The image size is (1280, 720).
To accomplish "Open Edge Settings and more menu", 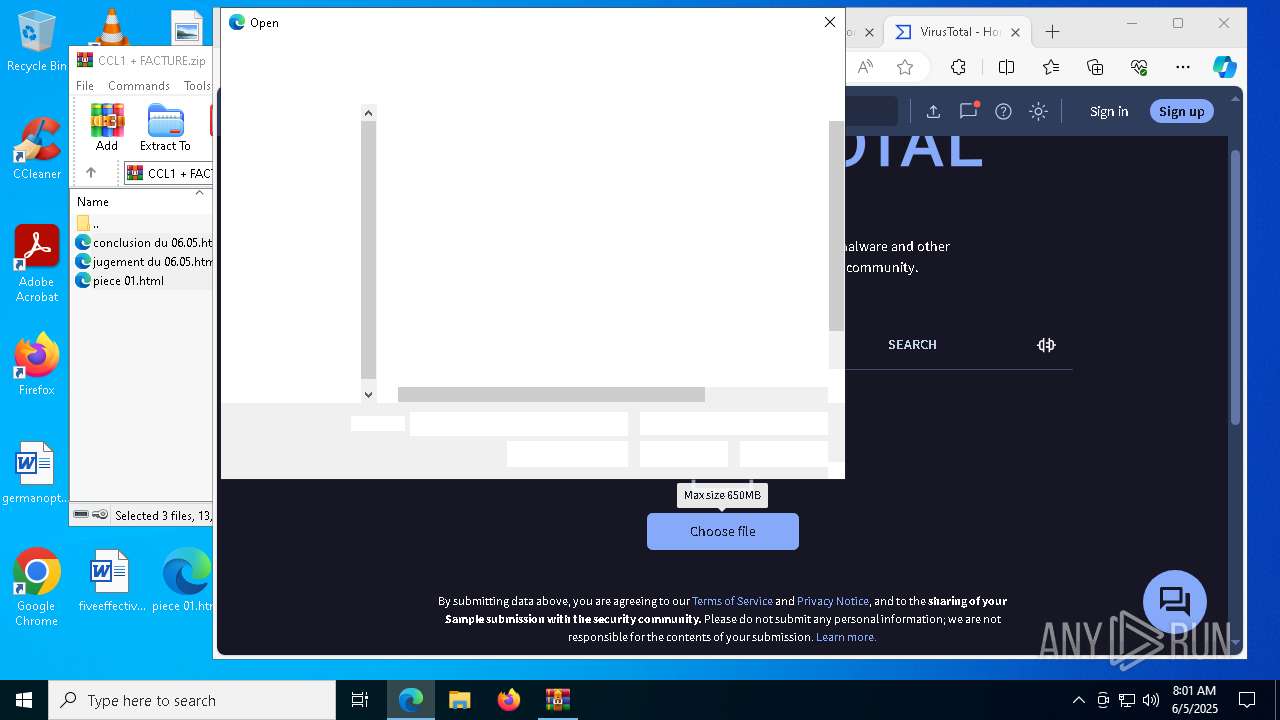I will (x=1183, y=67).
